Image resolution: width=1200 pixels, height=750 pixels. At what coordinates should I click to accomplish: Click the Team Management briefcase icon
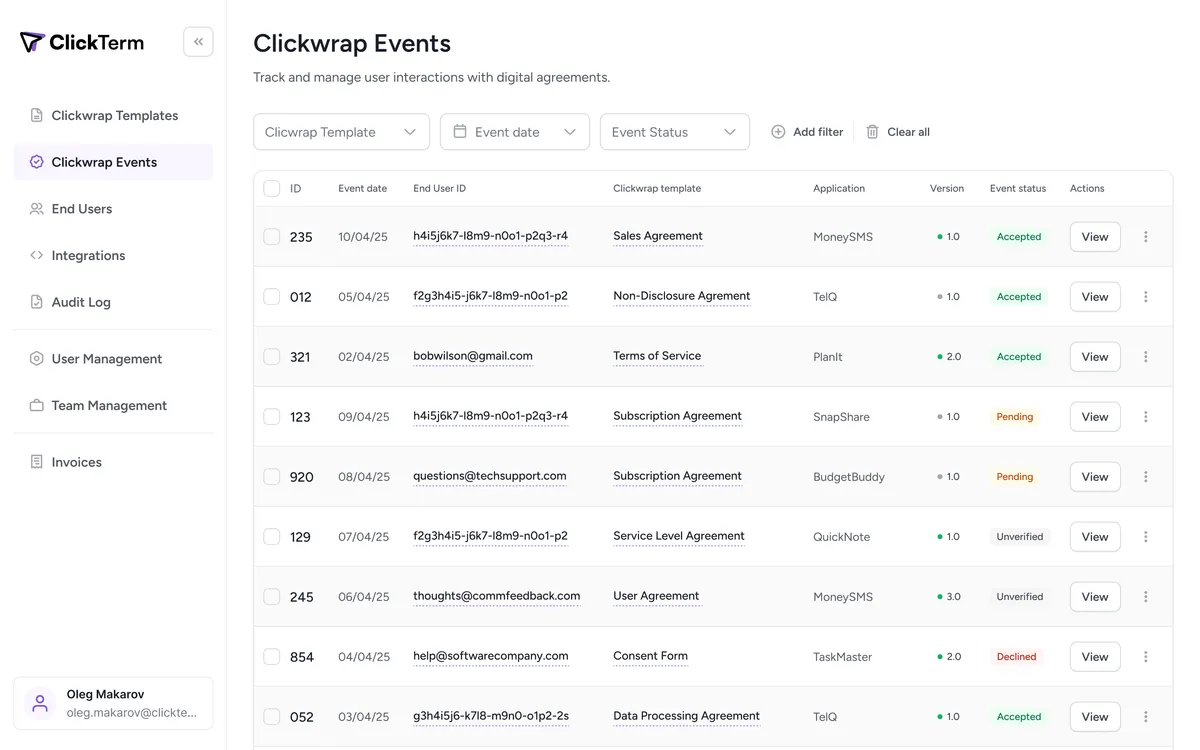tap(37, 406)
